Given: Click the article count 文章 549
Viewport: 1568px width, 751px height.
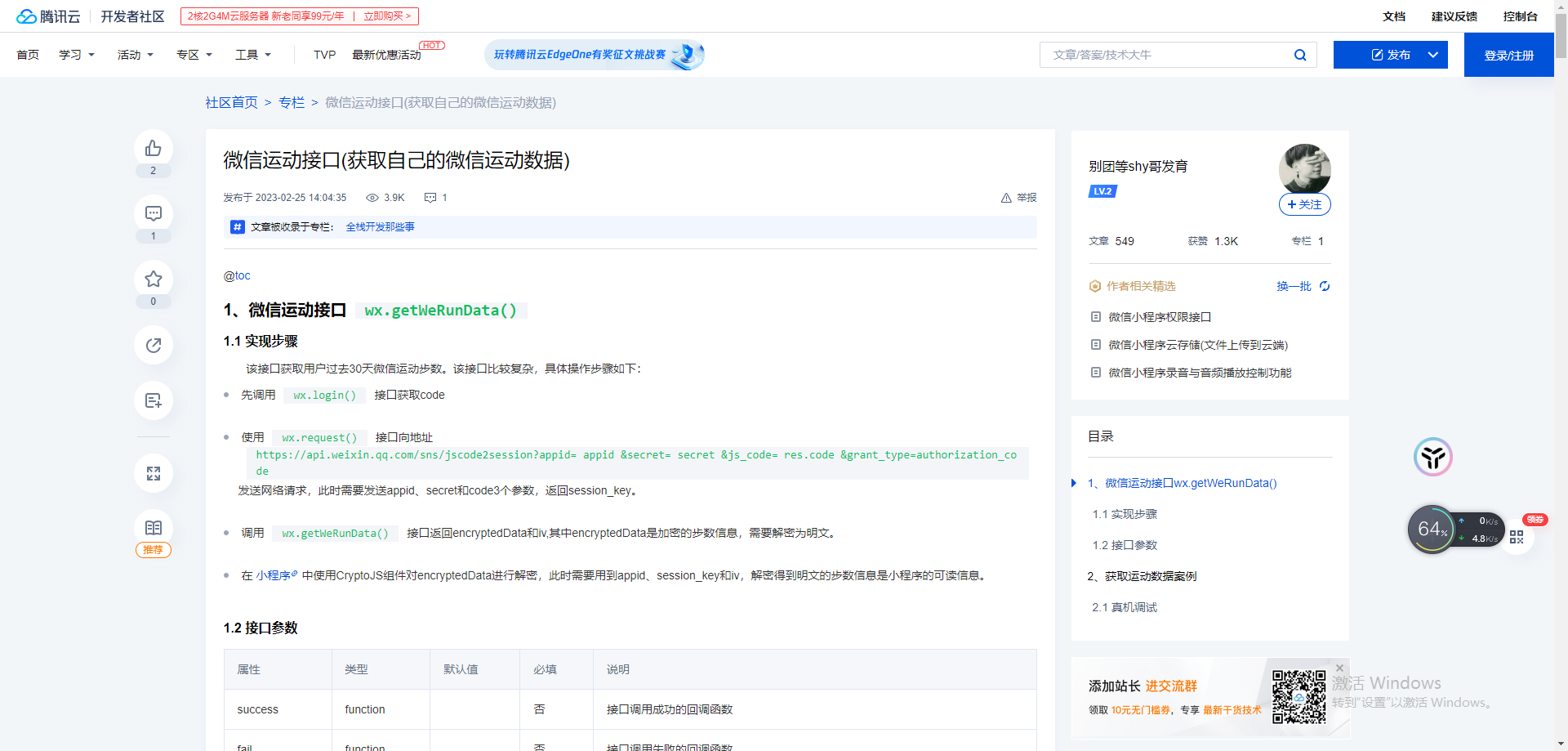Looking at the screenshot, I should tap(1111, 241).
